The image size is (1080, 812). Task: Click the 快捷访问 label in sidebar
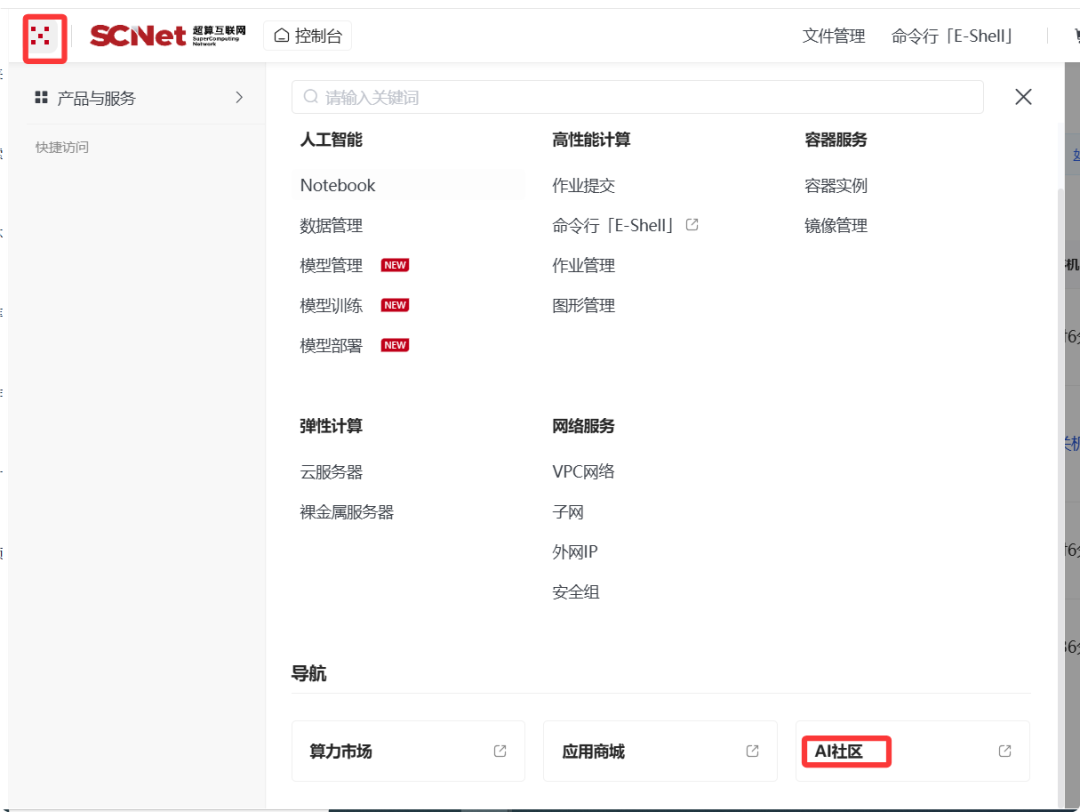(x=62, y=147)
